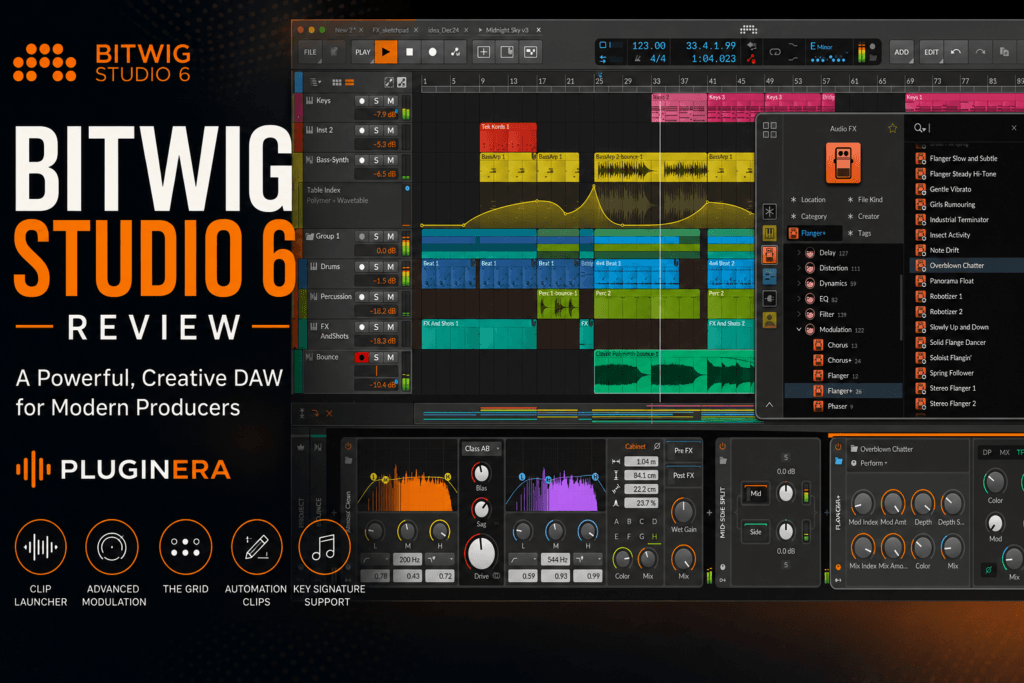Open the FILE menu
The height and width of the screenshot is (683, 1024).
pos(310,52)
